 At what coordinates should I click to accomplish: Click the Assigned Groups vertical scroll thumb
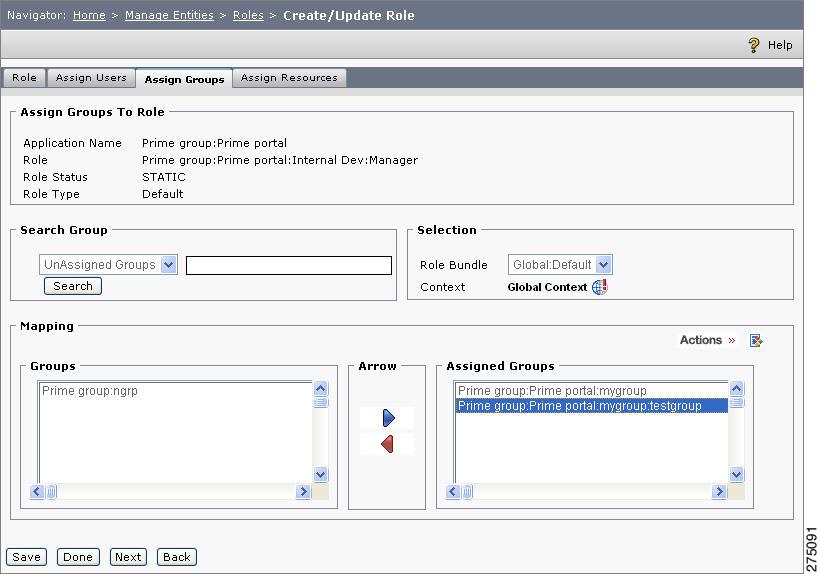736,402
